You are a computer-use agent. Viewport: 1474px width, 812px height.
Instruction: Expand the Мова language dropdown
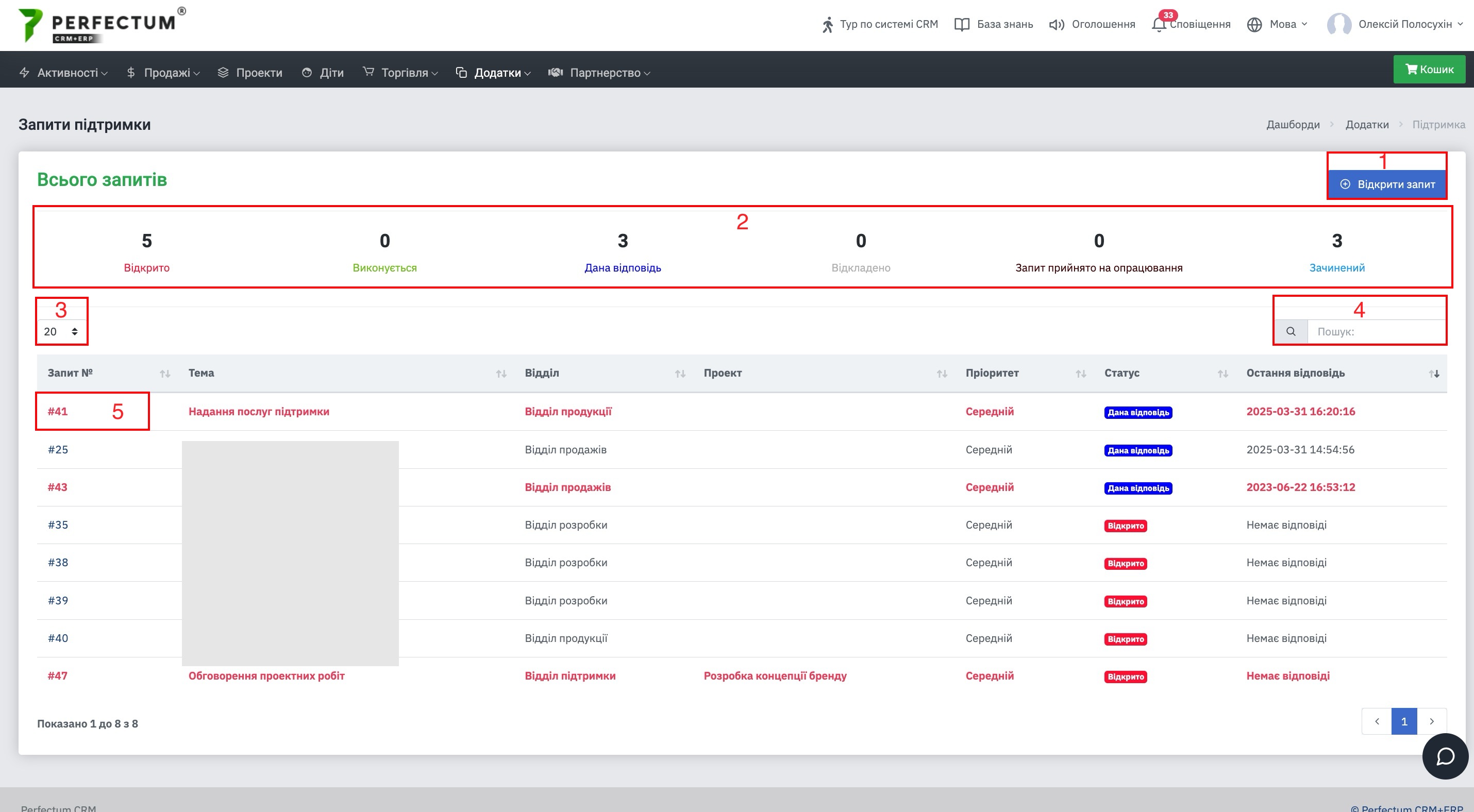(1277, 25)
